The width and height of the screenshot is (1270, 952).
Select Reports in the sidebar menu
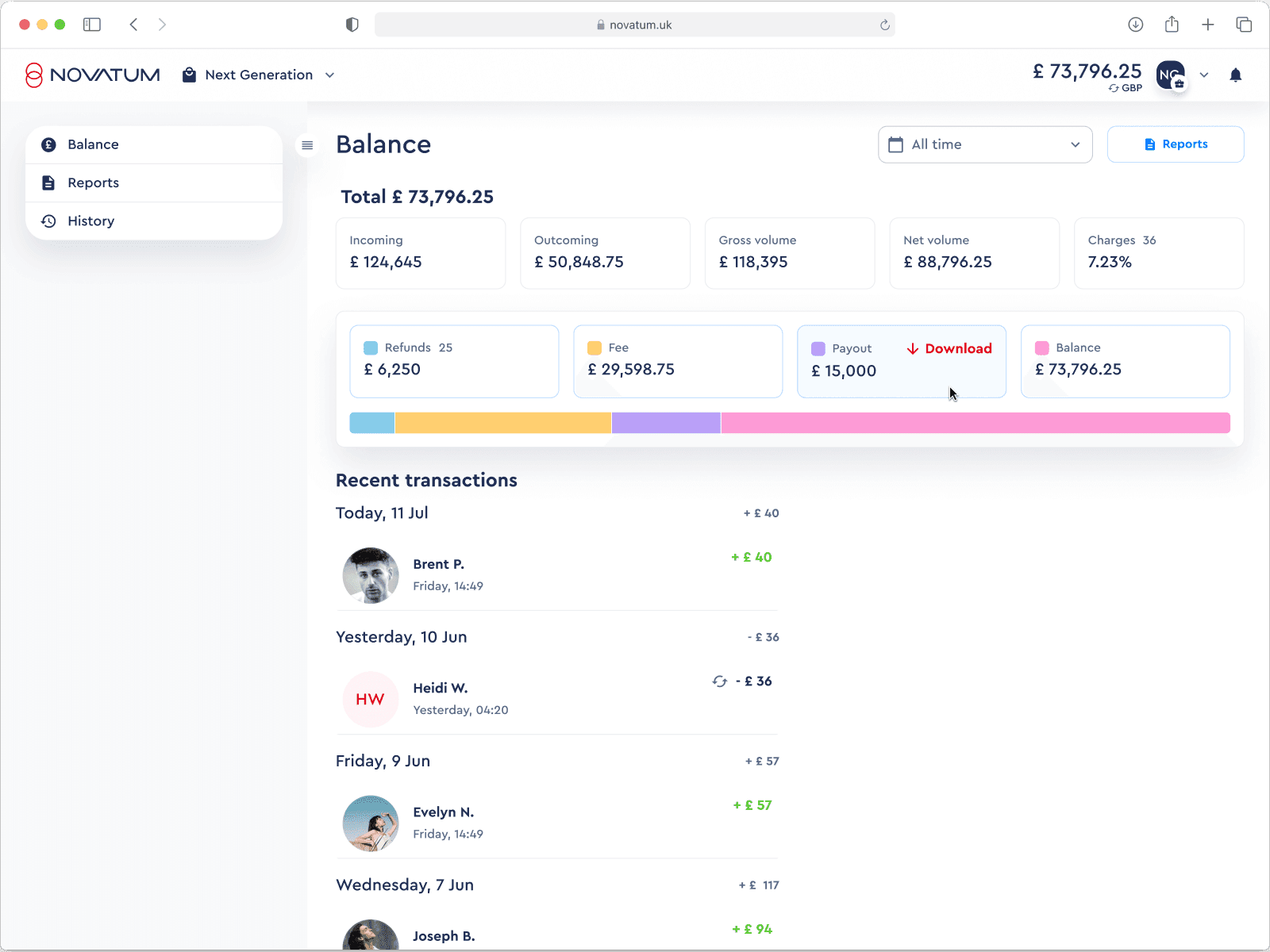point(154,182)
